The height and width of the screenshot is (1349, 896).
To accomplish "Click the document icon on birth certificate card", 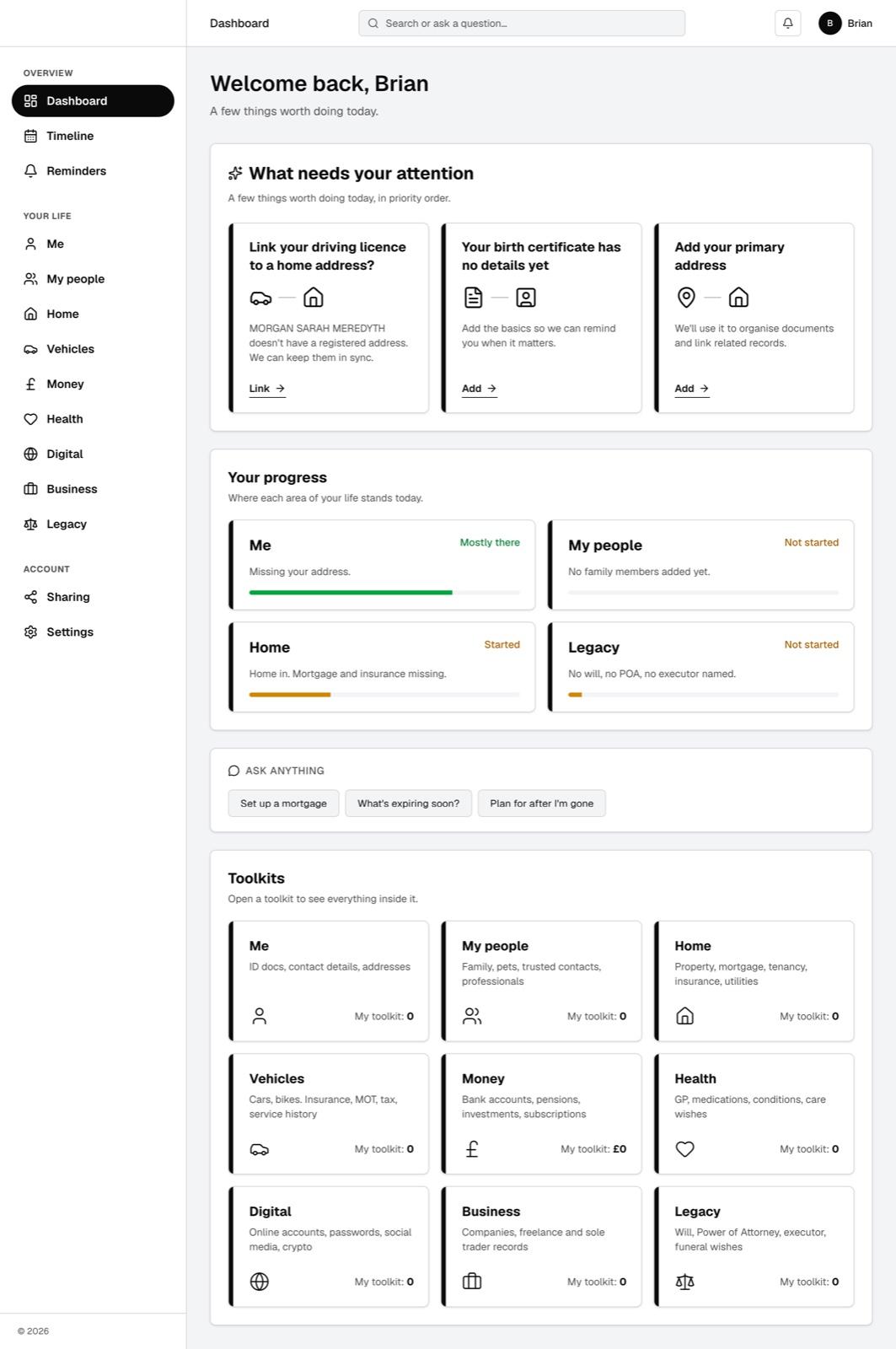I will tap(474, 298).
